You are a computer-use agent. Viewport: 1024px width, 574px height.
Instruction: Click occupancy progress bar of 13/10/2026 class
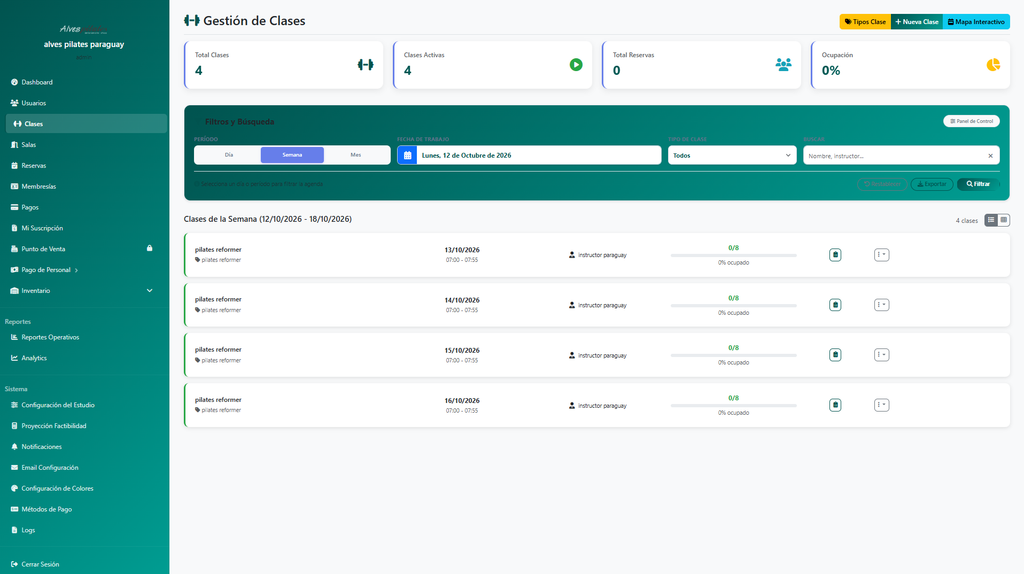(733, 255)
